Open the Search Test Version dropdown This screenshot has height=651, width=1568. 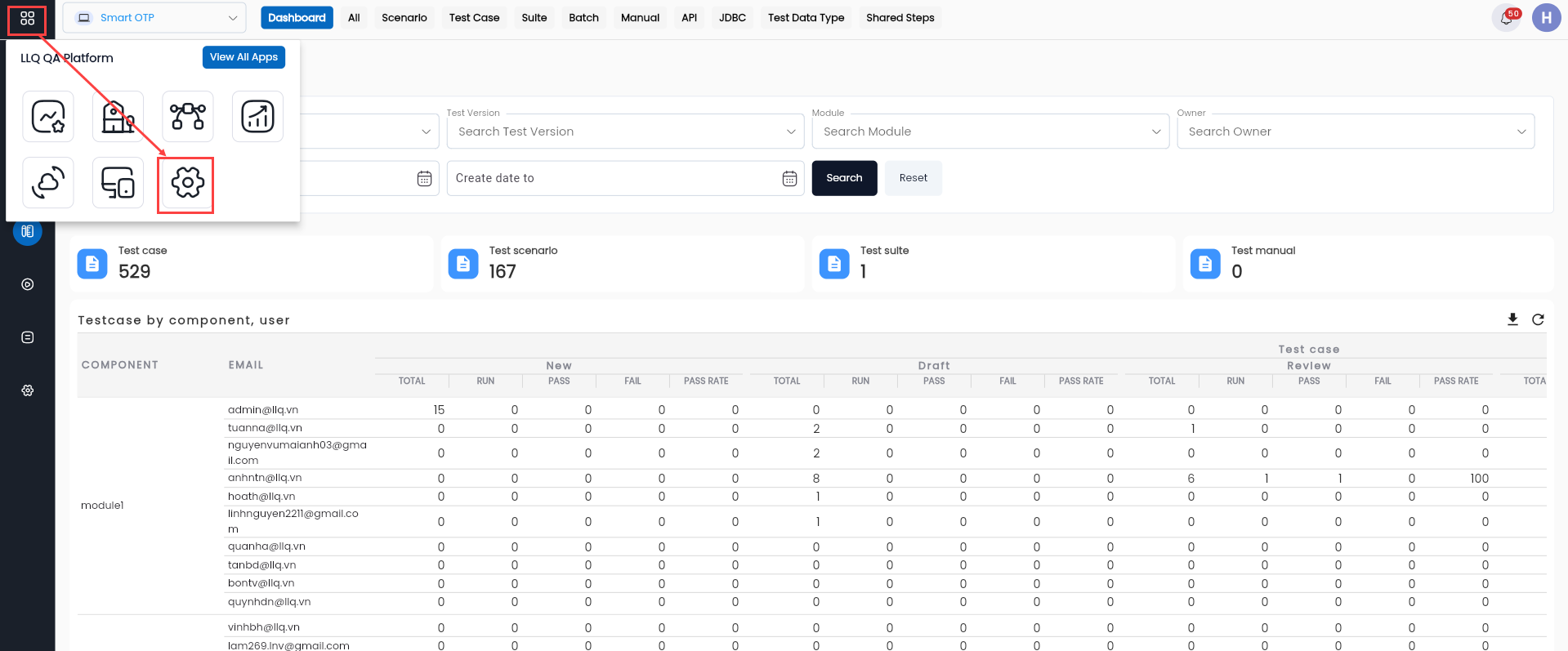coord(625,132)
